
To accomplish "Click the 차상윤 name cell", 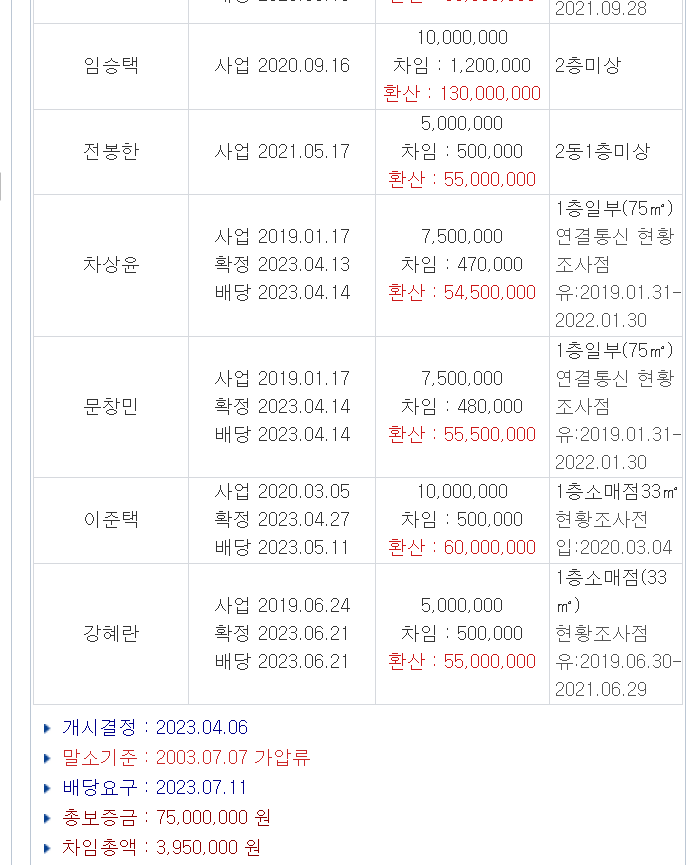I will point(111,265).
